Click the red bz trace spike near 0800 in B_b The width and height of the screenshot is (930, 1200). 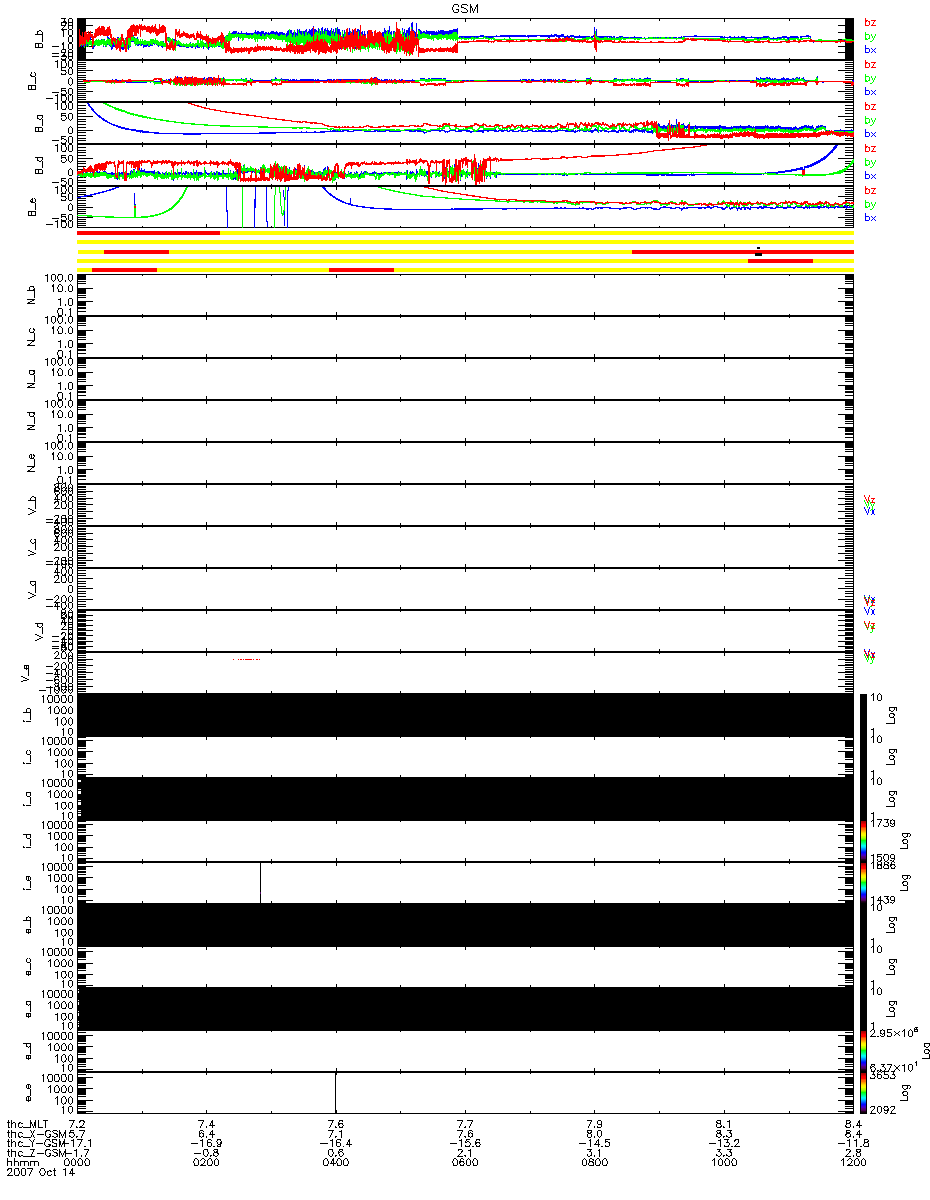(595, 41)
